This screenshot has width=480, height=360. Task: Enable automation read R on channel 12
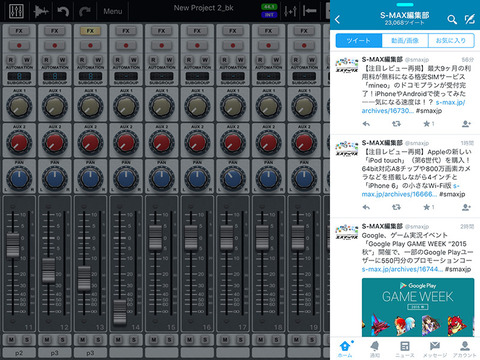pyautogui.click(x=47, y=60)
